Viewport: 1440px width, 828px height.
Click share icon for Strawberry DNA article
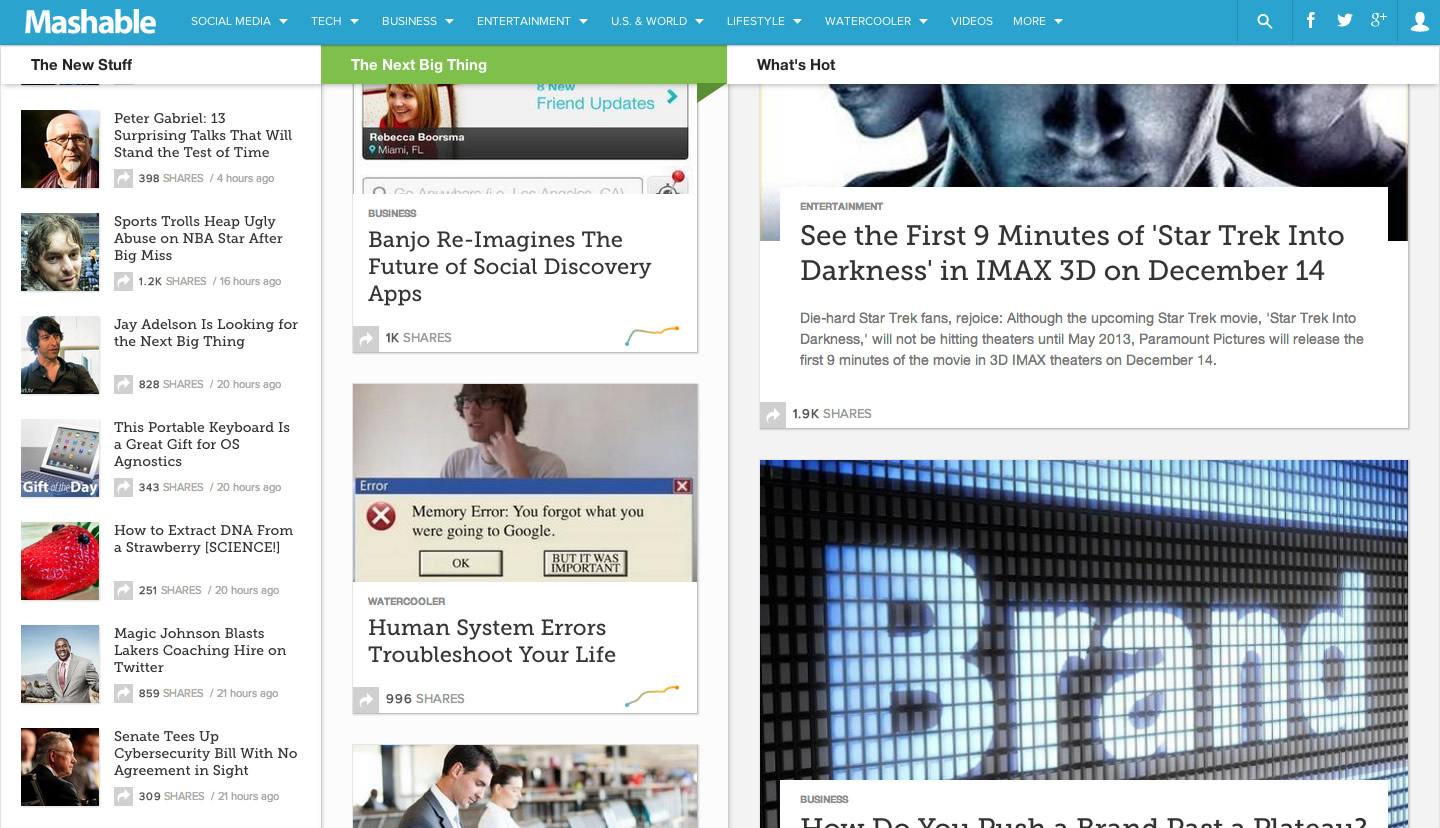tap(123, 590)
